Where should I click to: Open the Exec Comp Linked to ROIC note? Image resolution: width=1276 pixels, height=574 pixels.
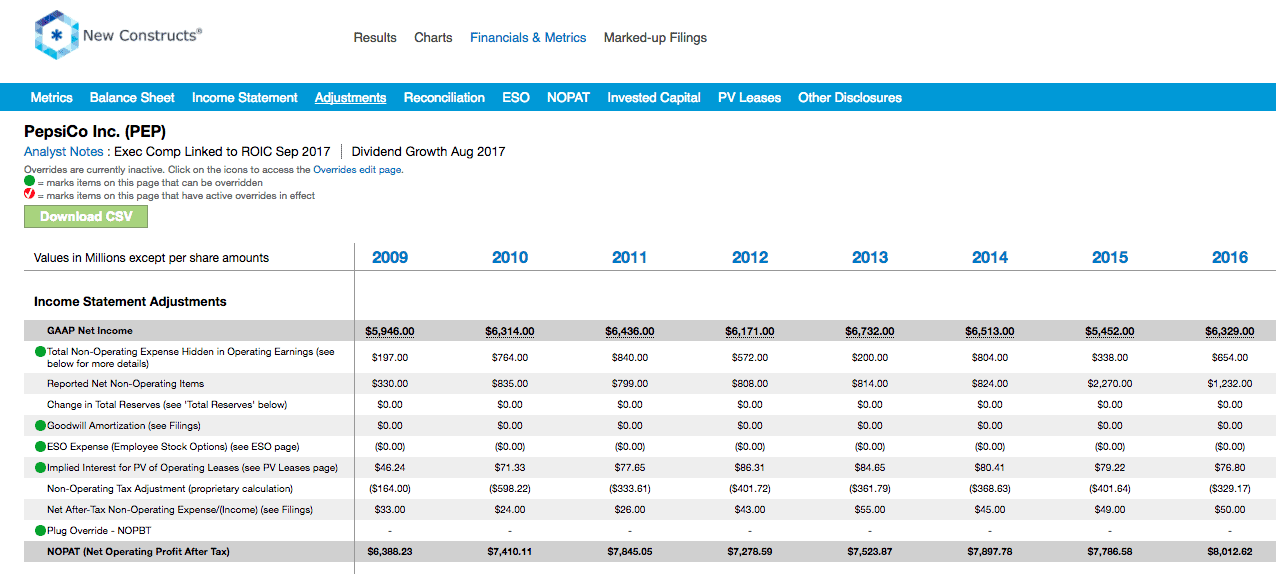point(222,152)
